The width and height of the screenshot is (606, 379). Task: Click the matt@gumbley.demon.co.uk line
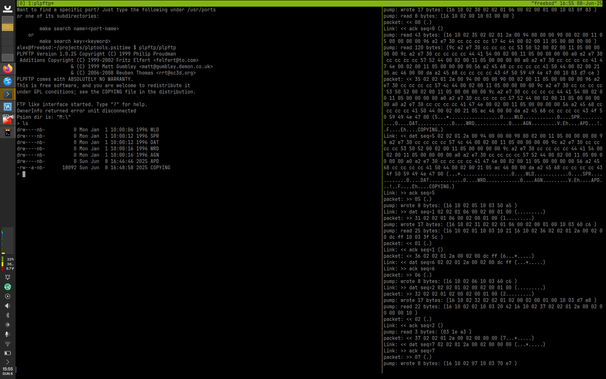coord(141,66)
